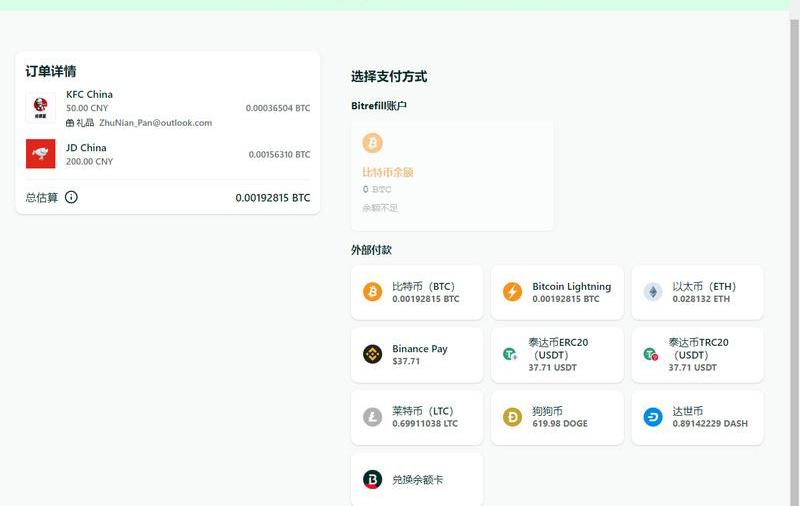Click the blue Dash icon
The width and height of the screenshot is (800, 506).
[x=653, y=417]
